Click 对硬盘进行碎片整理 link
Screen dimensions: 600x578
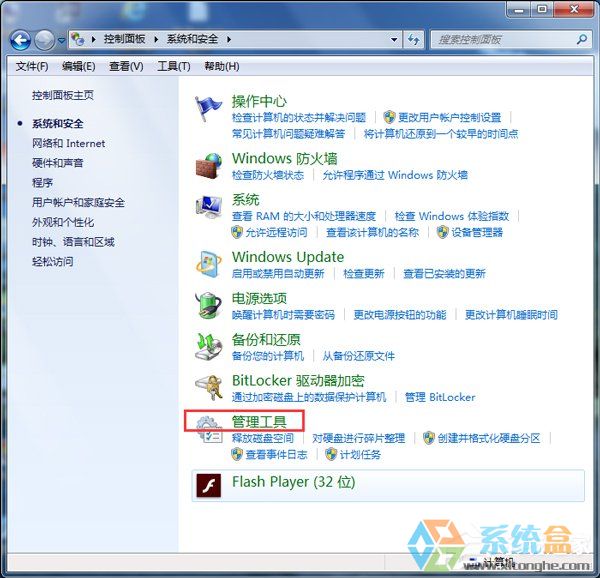click(x=359, y=438)
